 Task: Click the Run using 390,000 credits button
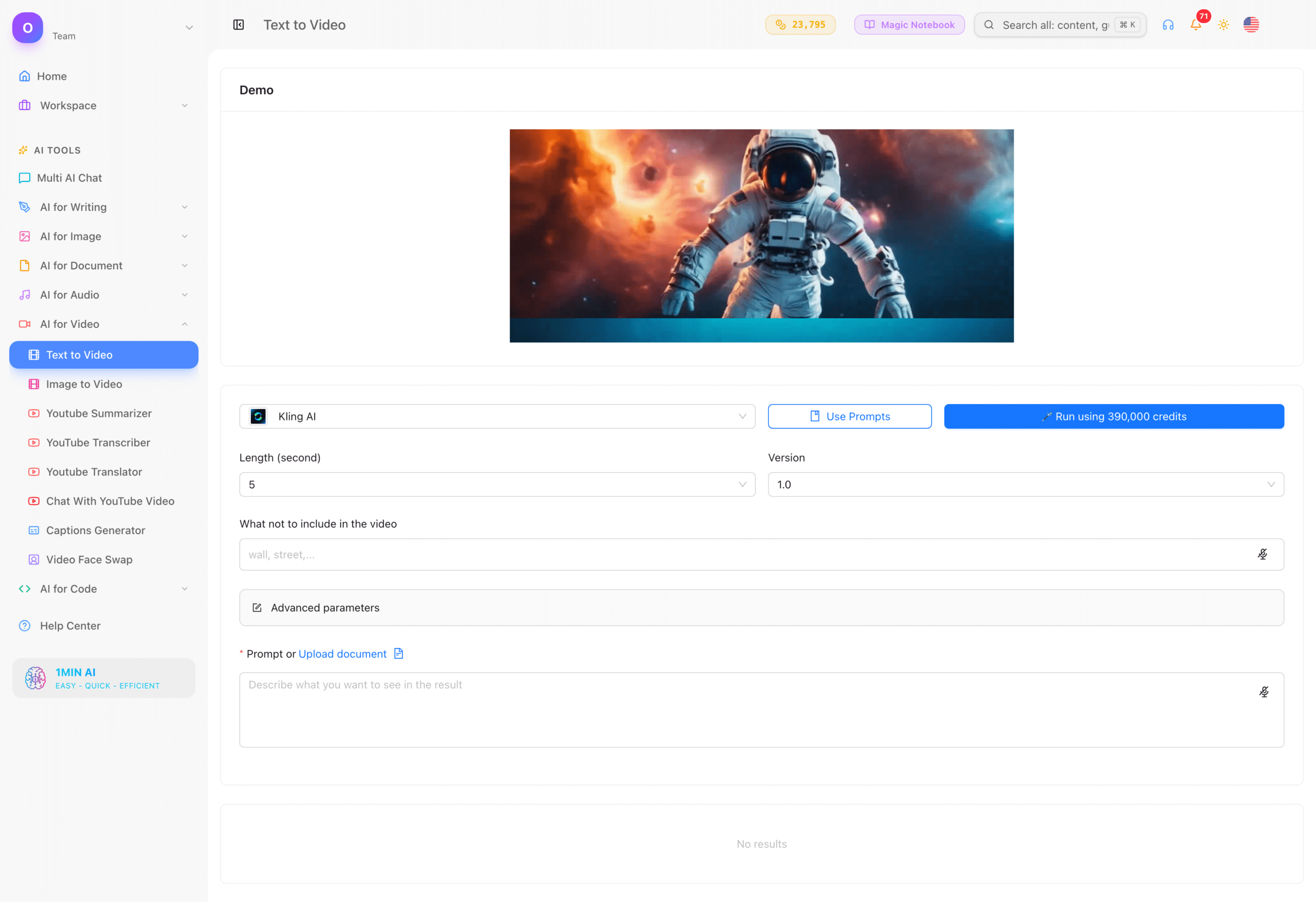coord(1113,416)
